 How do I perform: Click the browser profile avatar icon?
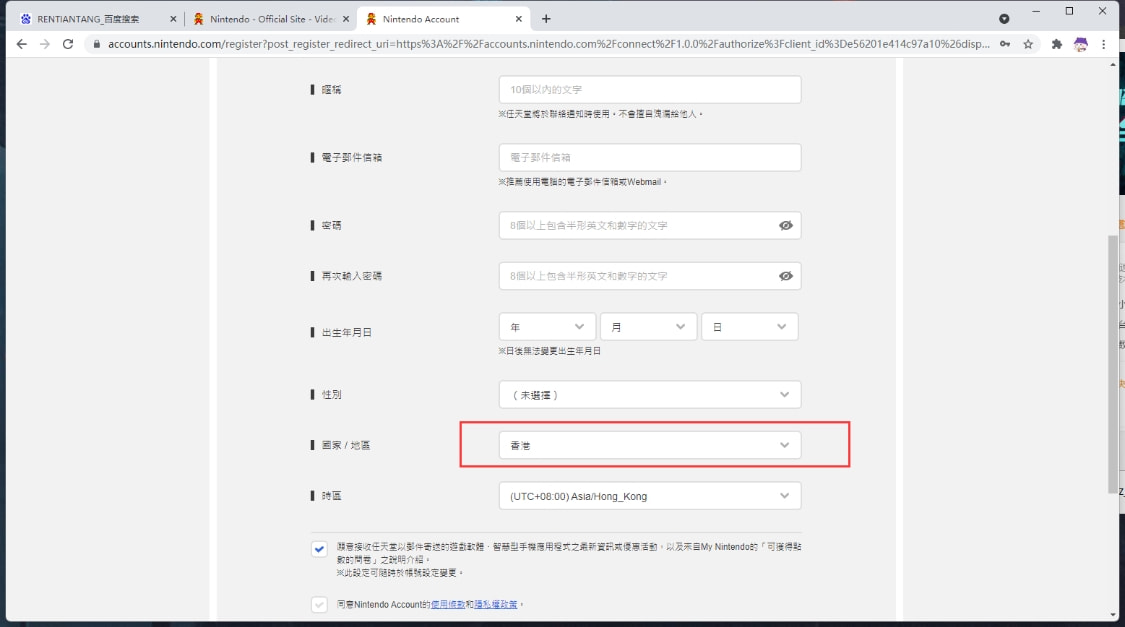[1081, 44]
